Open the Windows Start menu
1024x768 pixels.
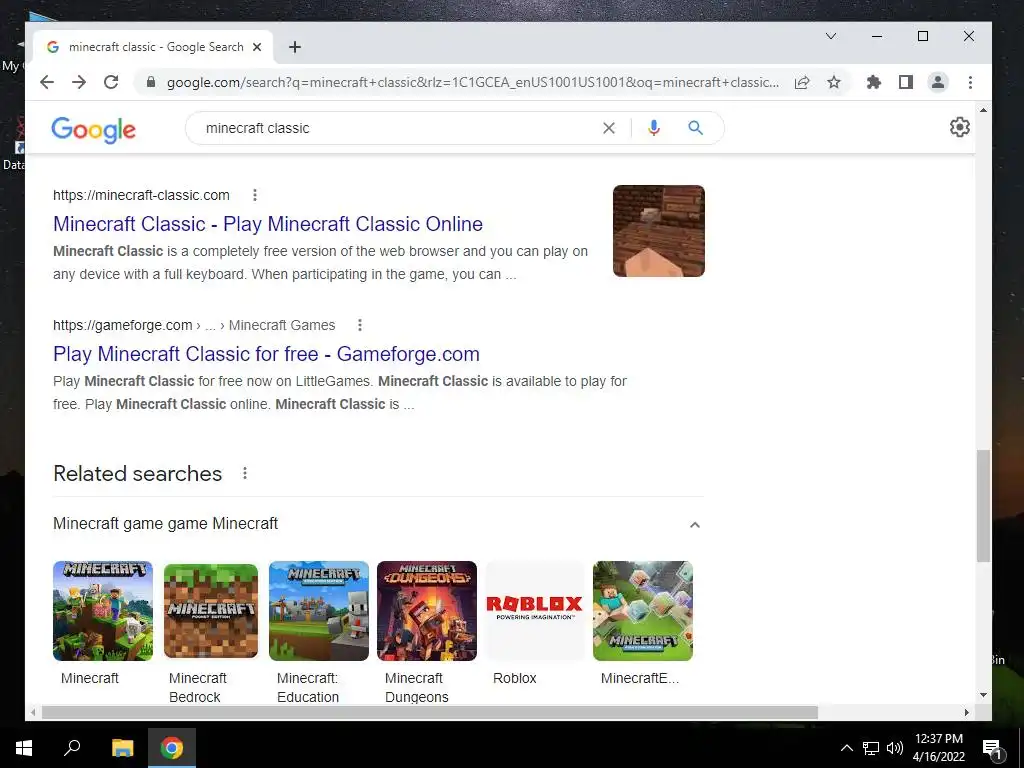[24, 748]
